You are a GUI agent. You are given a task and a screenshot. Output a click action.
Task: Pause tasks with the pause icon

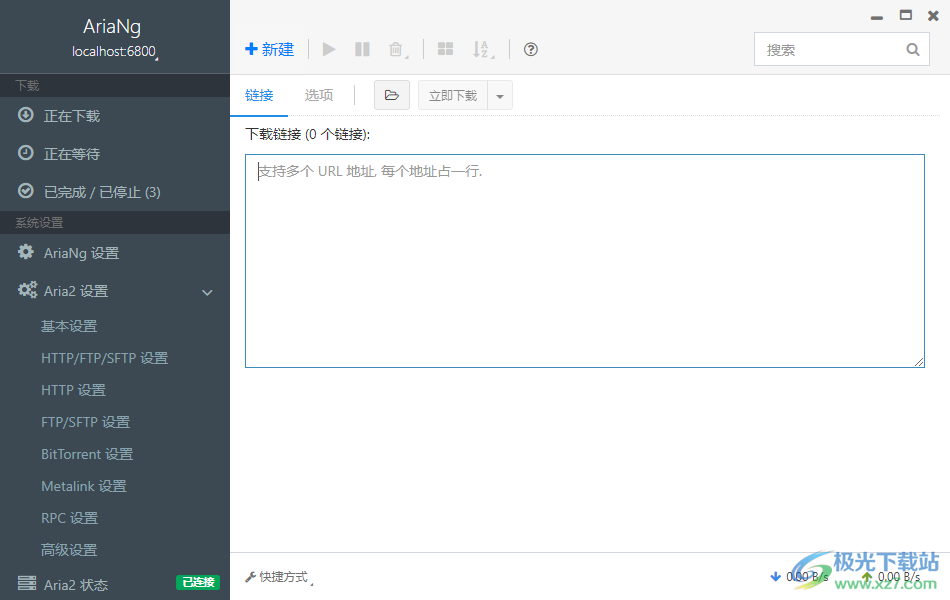tap(362, 49)
